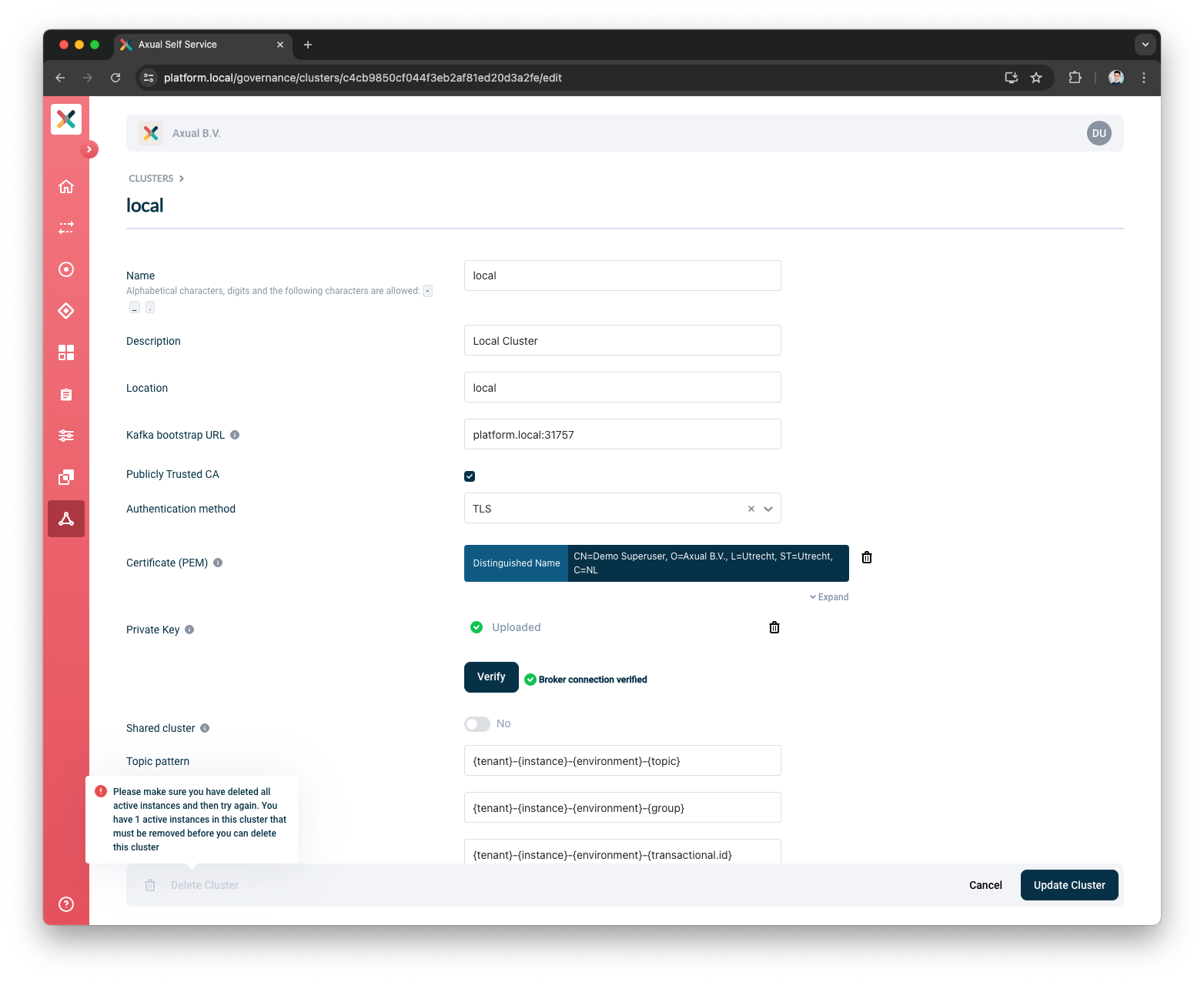Select the Axual Self Service tab
This screenshot has width=1204, height=982.
202,45
